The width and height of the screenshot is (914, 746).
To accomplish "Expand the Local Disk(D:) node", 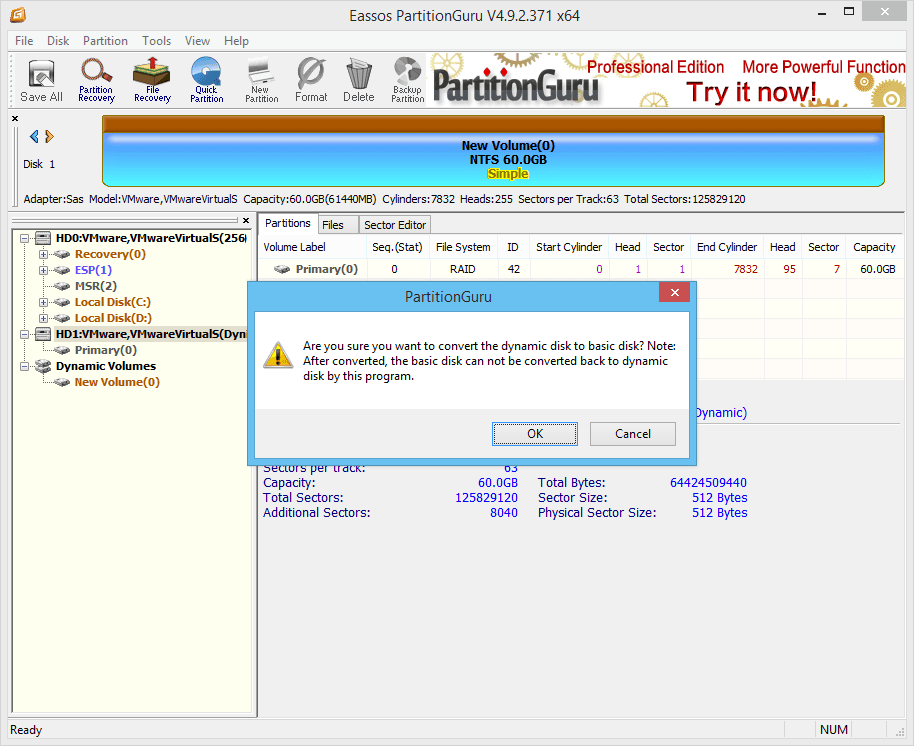I will pos(43,318).
